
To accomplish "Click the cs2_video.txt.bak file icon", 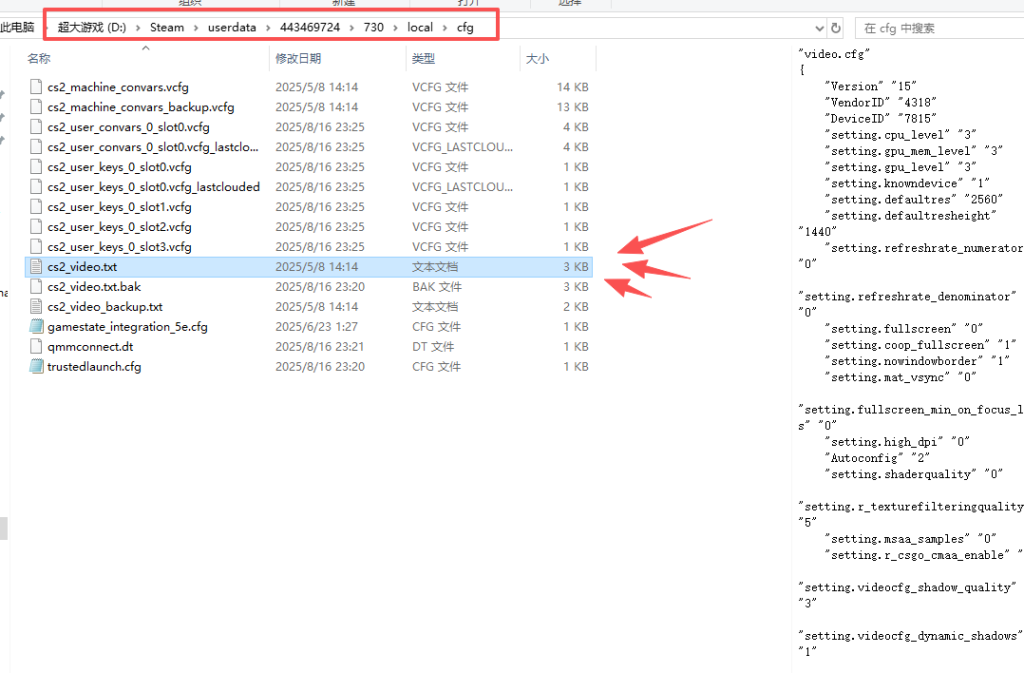I will coord(37,287).
